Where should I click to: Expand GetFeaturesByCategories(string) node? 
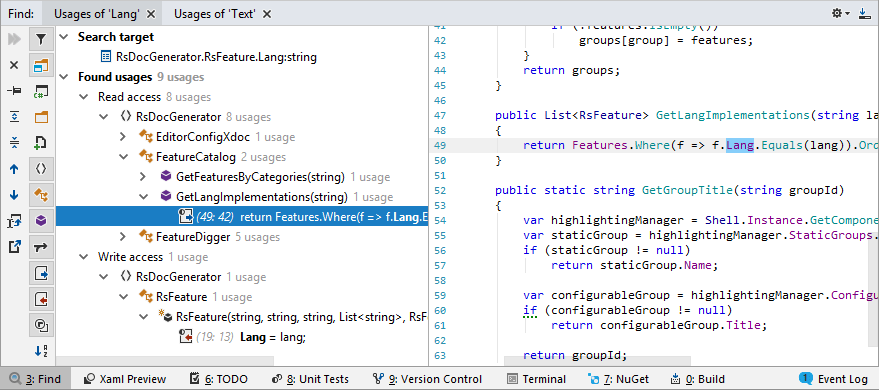point(144,177)
